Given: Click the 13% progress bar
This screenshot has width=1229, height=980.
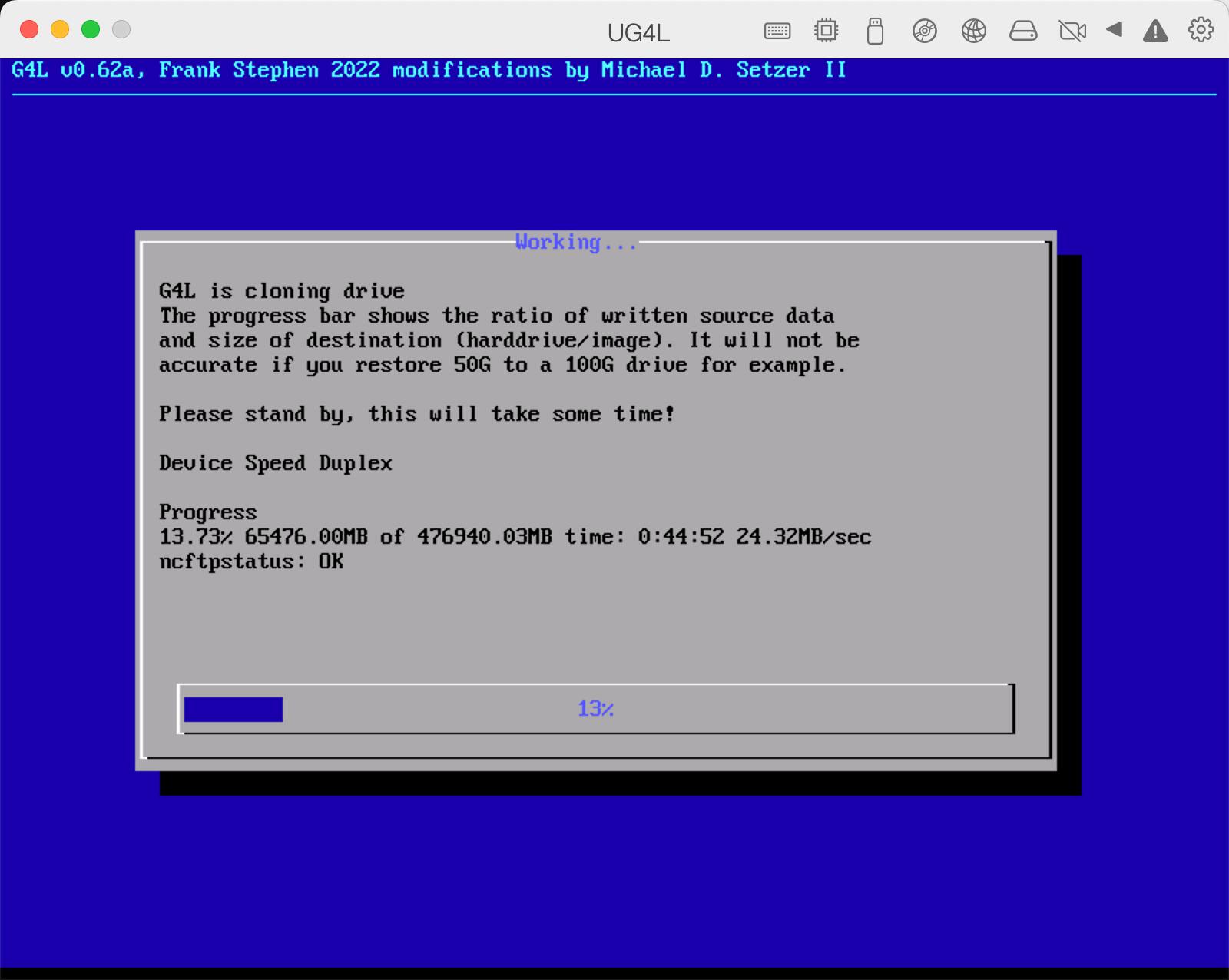Looking at the screenshot, I should pyautogui.click(x=596, y=709).
